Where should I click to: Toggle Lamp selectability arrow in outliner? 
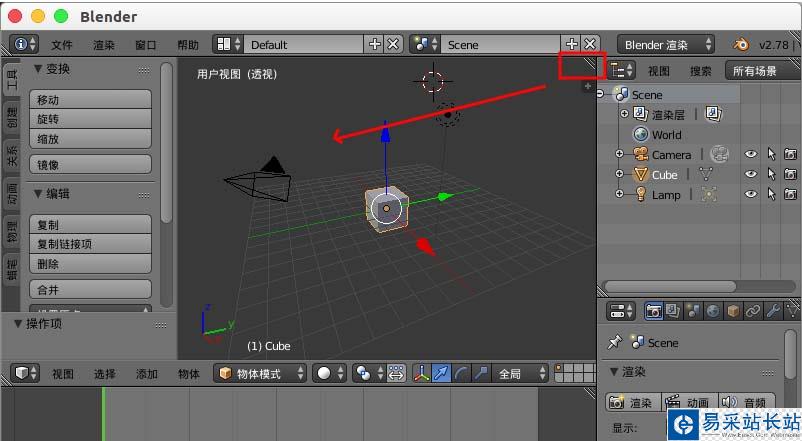click(x=771, y=194)
